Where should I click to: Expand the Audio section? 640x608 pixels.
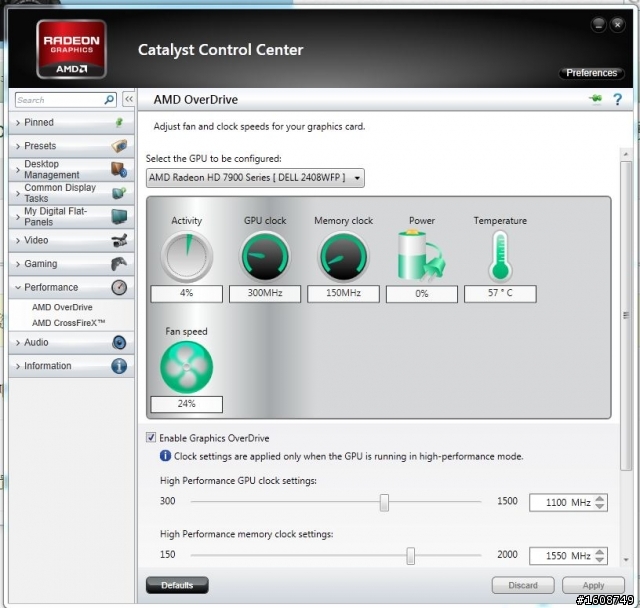pos(71,342)
